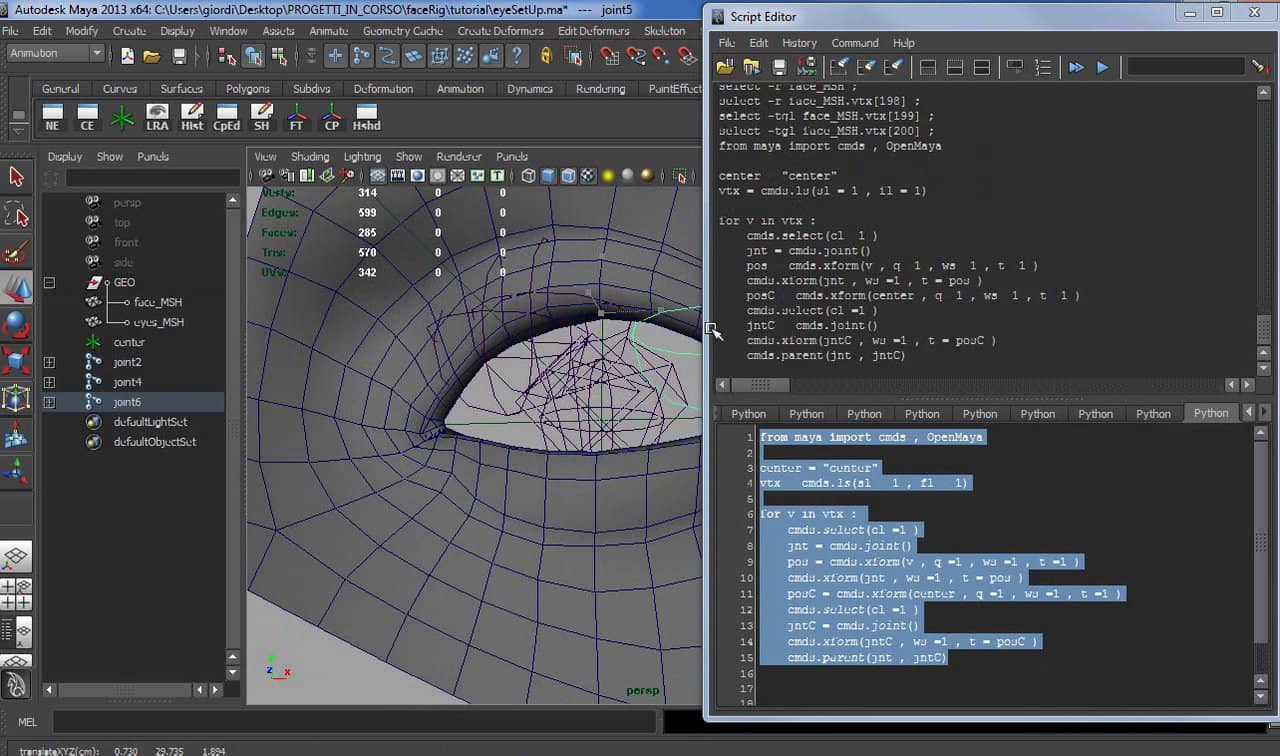Expand the joint2 node in Outliner
This screenshot has height=756, width=1280.
pos(49,362)
